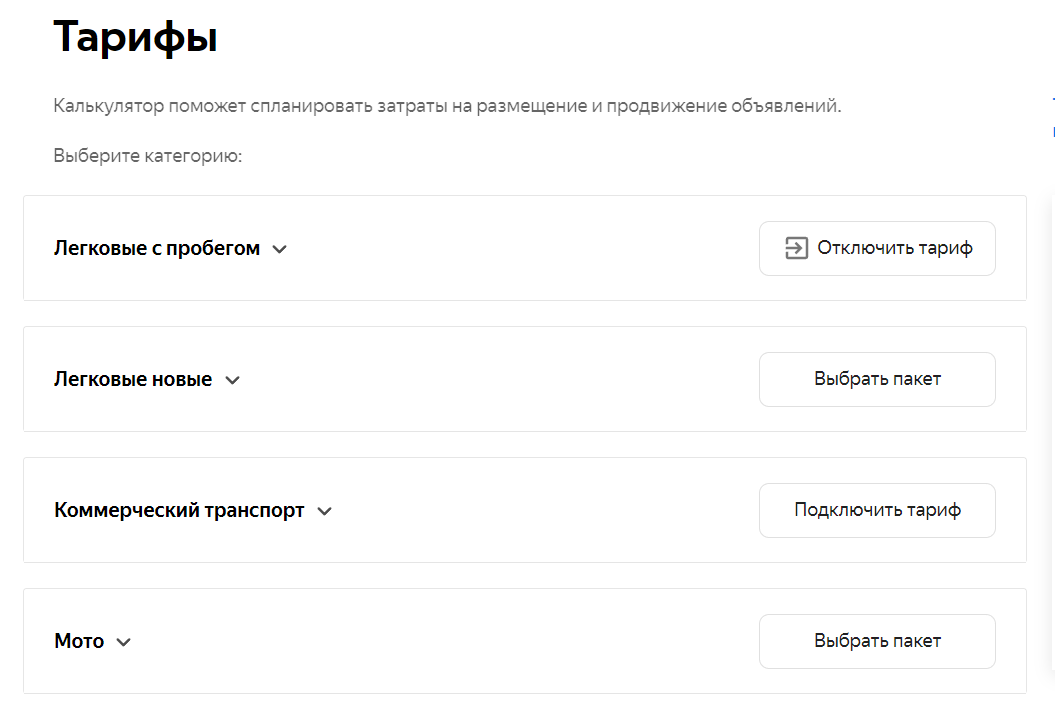Select the Мото category title
Screen dimensions: 1055x726
coord(79,641)
